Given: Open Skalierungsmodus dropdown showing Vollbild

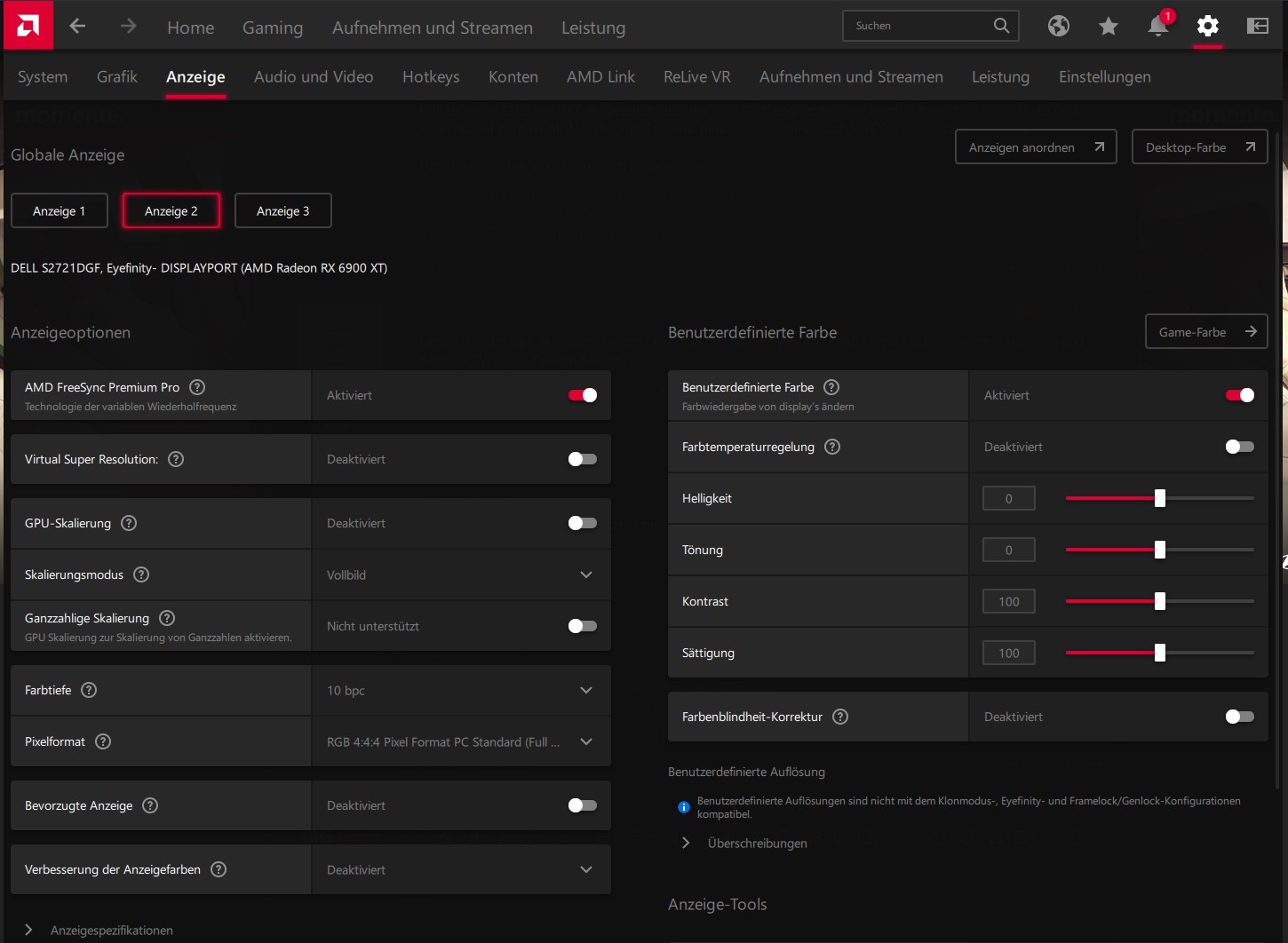Looking at the screenshot, I should point(461,575).
